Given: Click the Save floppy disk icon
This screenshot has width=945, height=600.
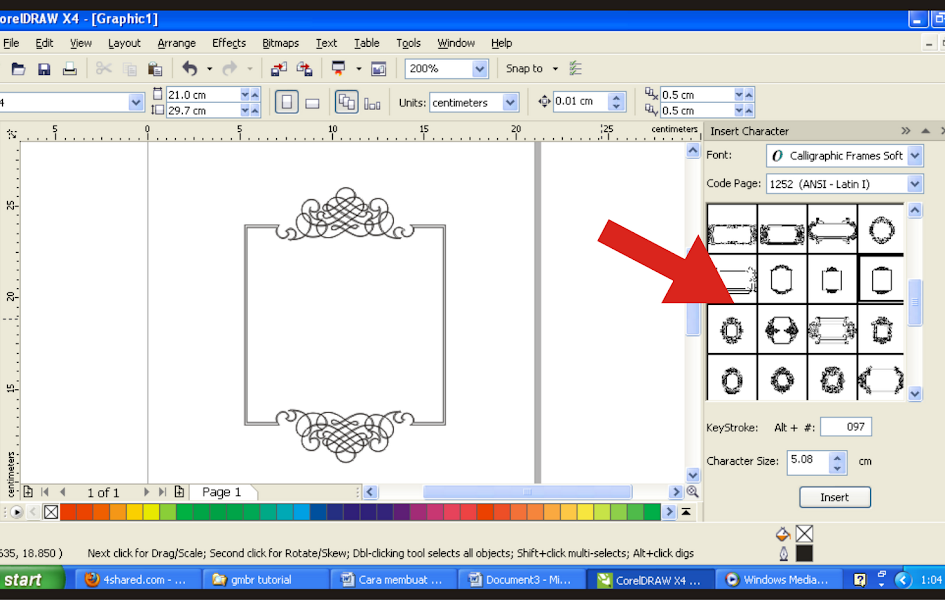Looking at the screenshot, I should [x=44, y=69].
